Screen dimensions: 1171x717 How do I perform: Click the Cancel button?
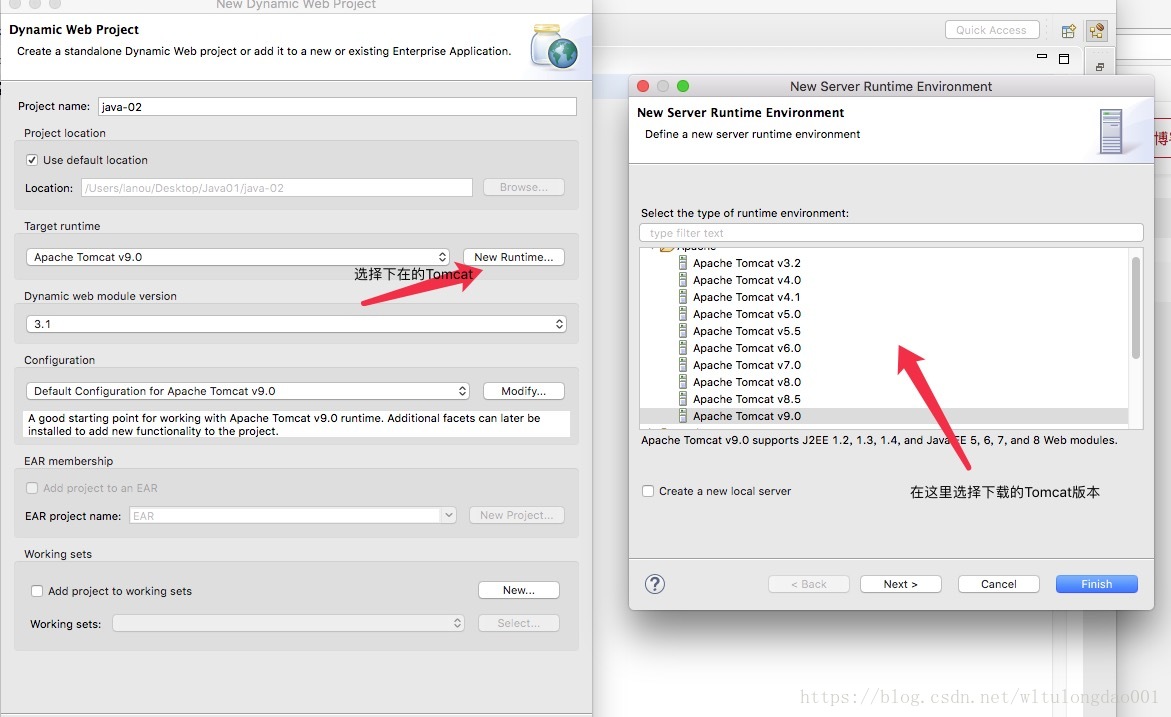(x=998, y=584)
